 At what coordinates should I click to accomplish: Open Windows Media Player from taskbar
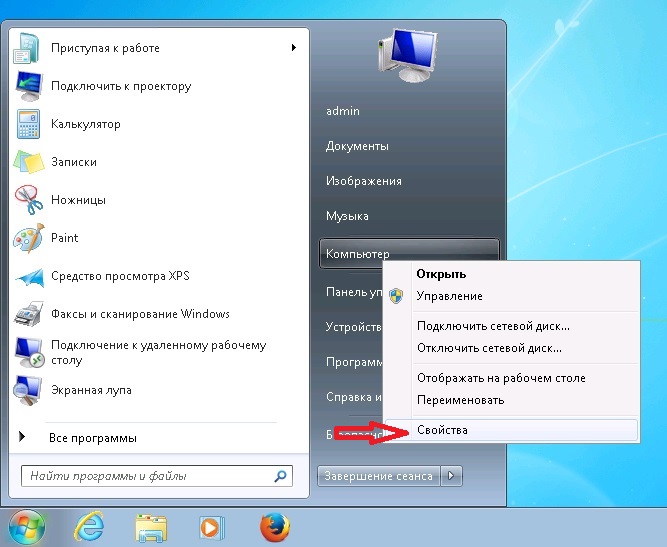[211, 527]
